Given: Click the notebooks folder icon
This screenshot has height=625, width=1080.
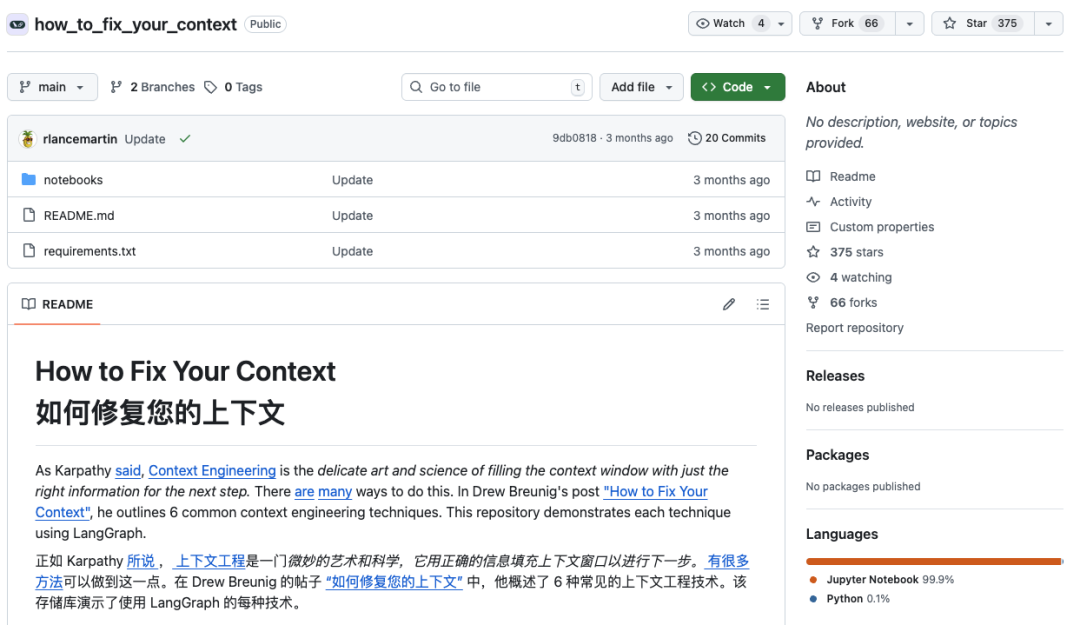Looking at the screenshot, I should 28,179.
